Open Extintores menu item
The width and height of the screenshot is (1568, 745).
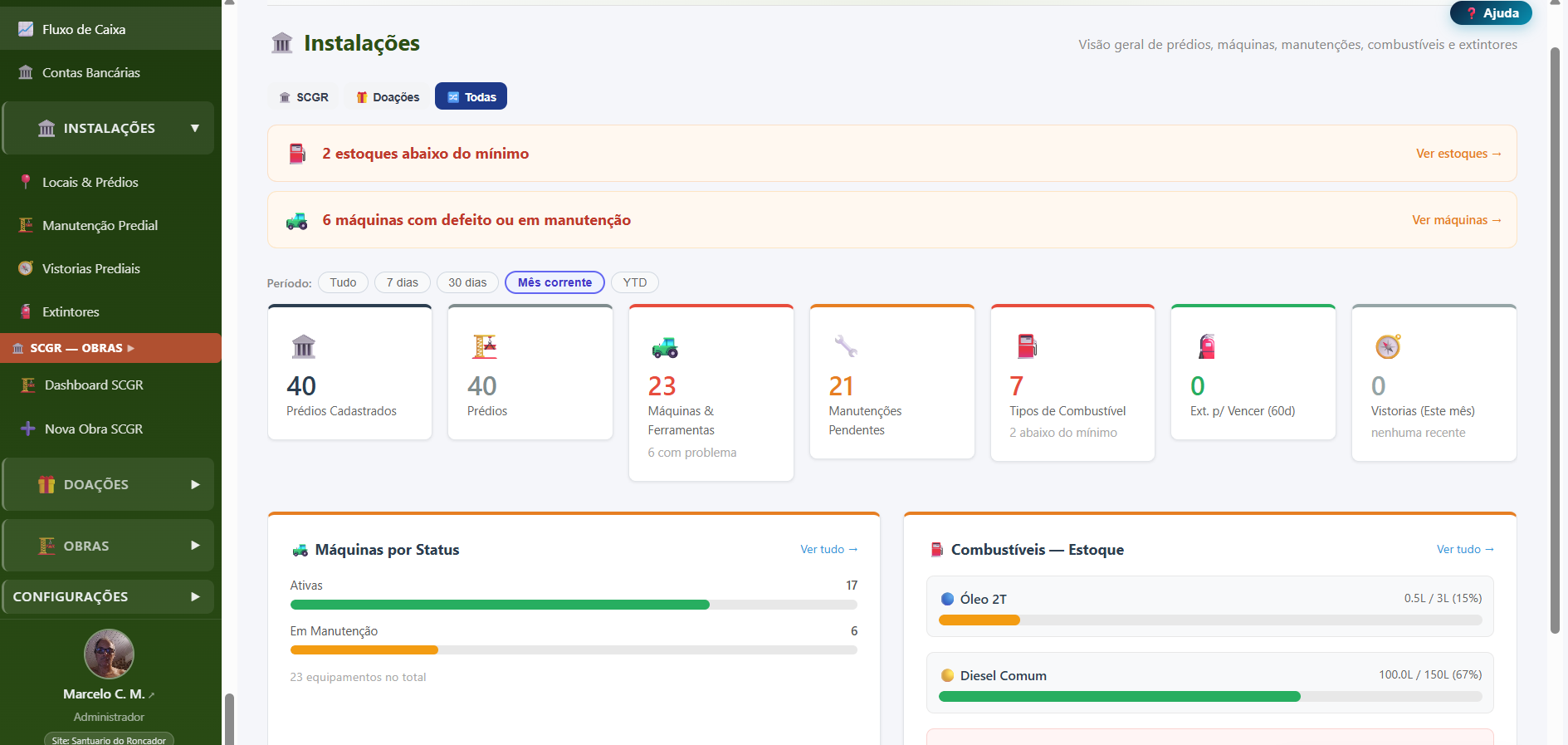110,311
